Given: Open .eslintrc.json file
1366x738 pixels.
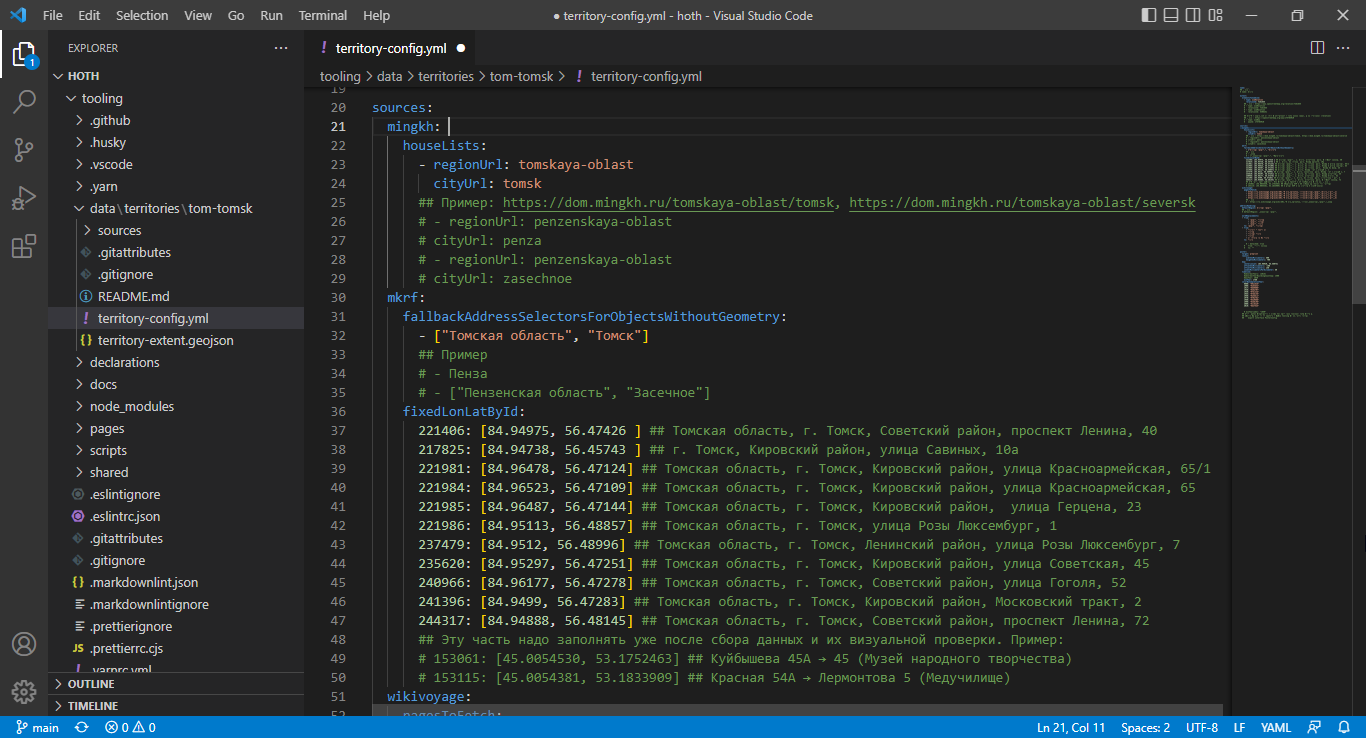Looking at the screenshot, I should [x=176, y=516].
